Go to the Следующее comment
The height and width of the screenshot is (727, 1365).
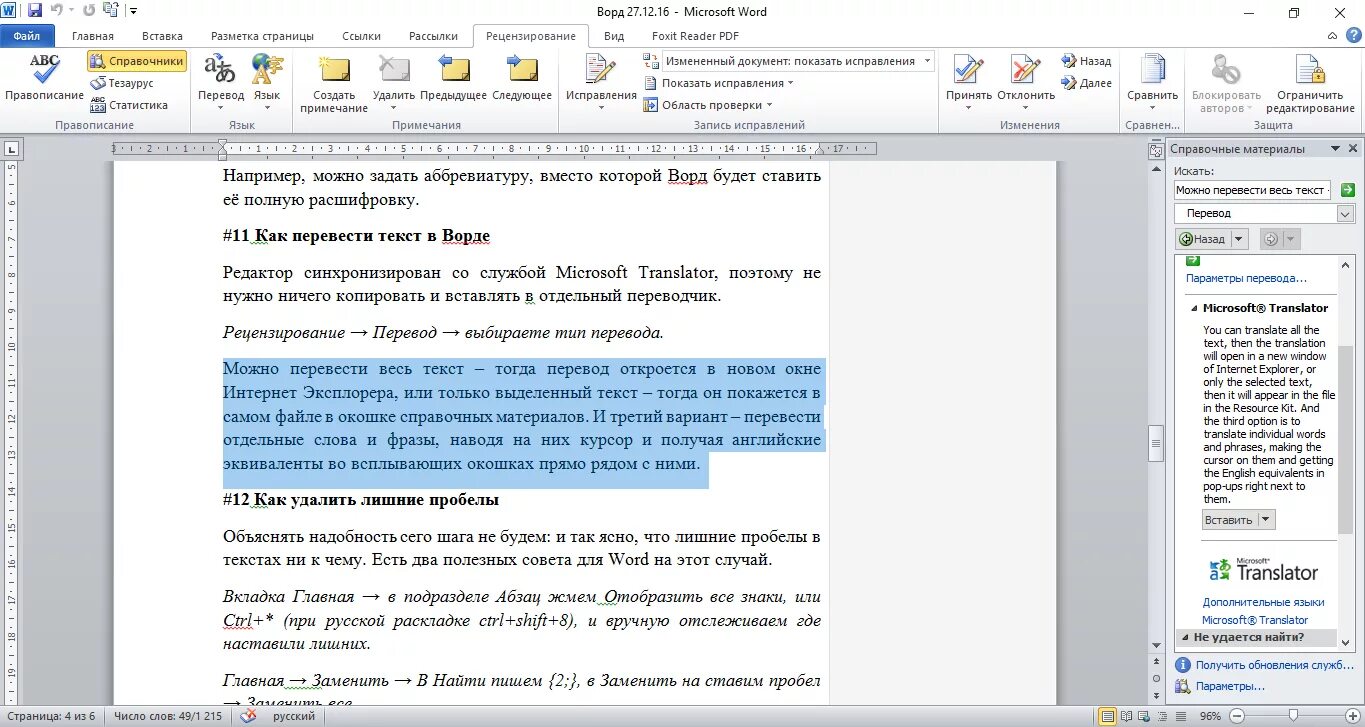coord(522,78)
